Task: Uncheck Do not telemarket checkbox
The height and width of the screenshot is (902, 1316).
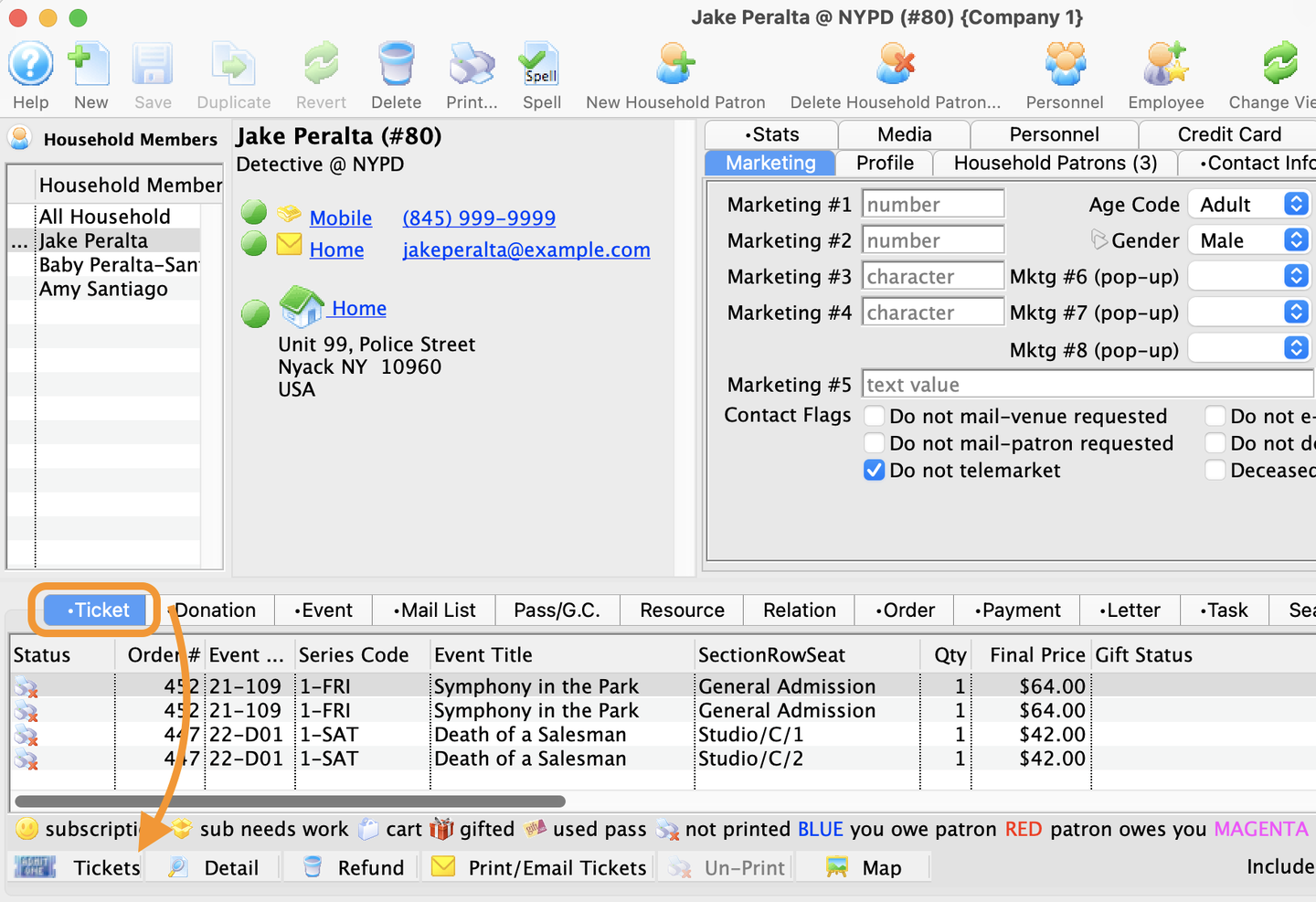Action: pyautogui.click(x=875, y=470)
